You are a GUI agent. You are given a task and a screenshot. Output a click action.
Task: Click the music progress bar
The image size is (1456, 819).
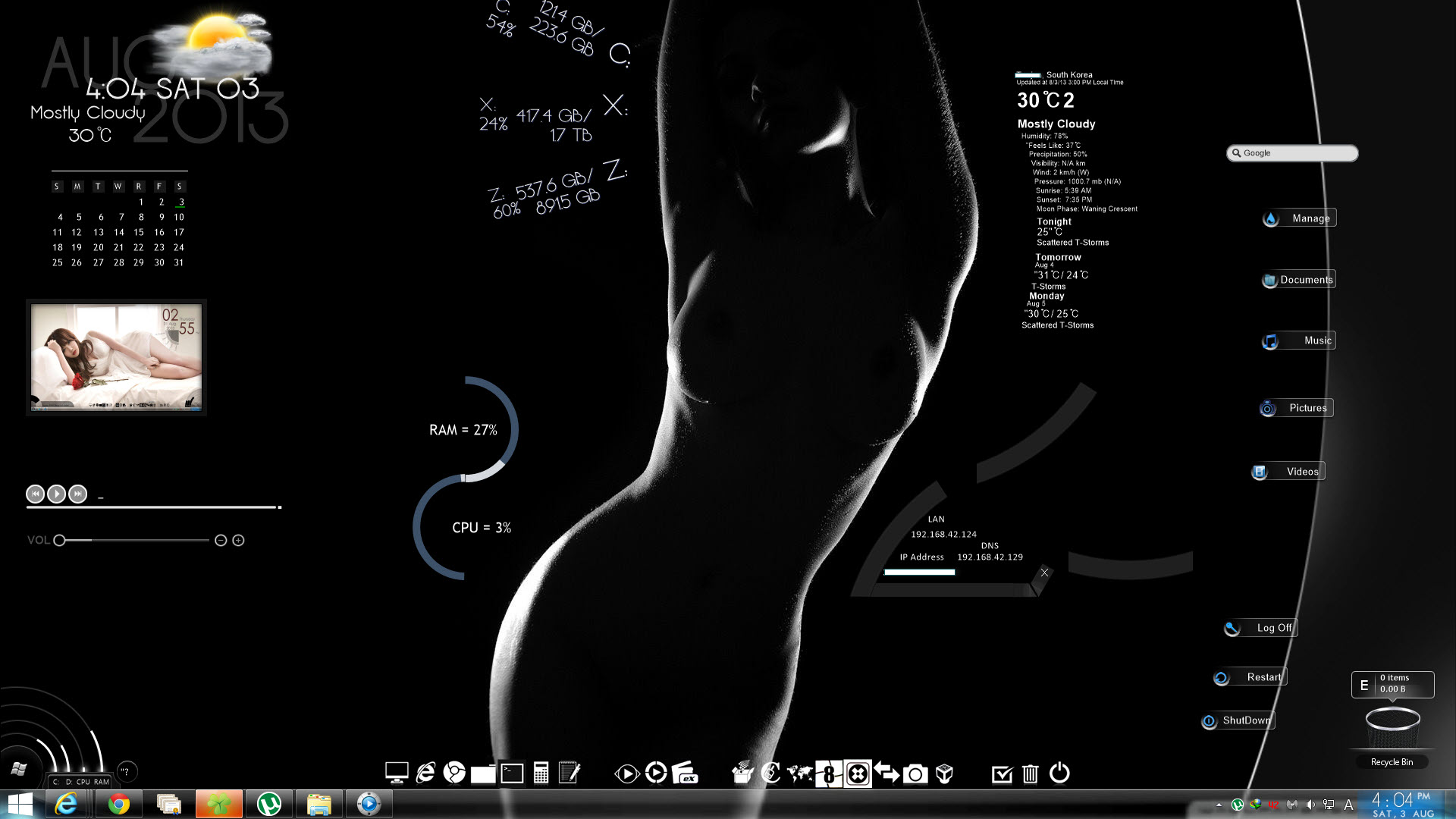[x=154, y=507]
